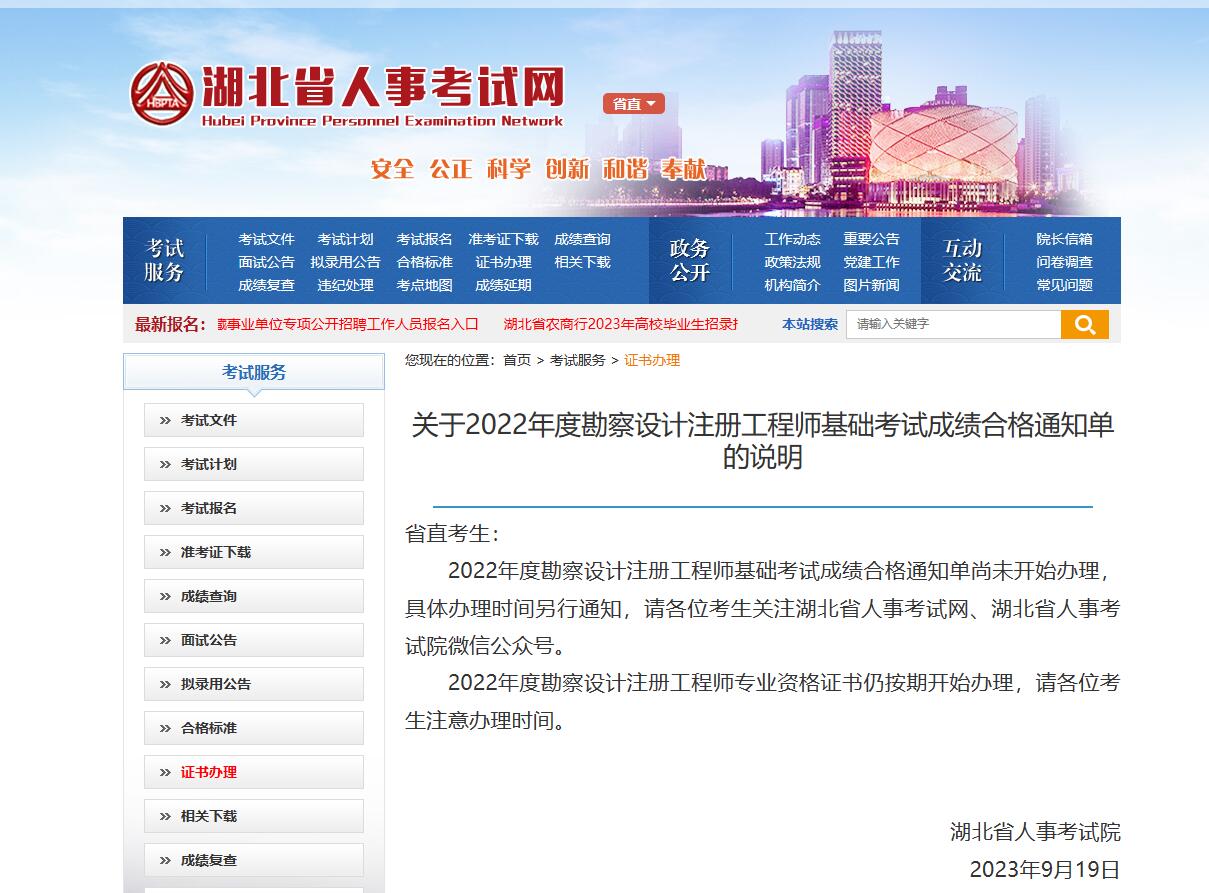This screenshot has height=893, width=1209.
Task: Click the orange search magnifier icon
Action: pyautogui.click(x=1085, y=324)
